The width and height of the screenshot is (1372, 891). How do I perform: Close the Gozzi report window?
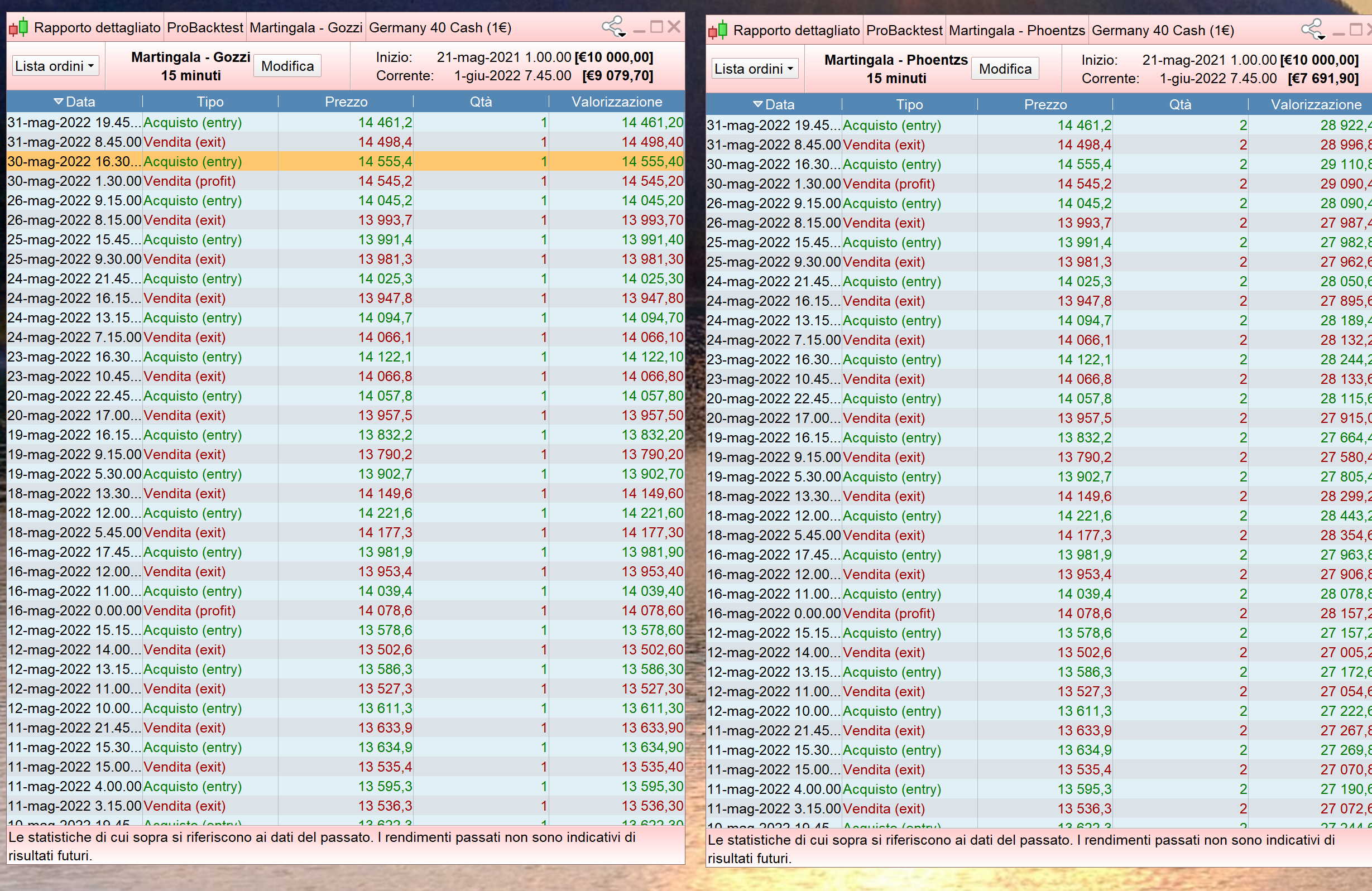click(674, 27)
